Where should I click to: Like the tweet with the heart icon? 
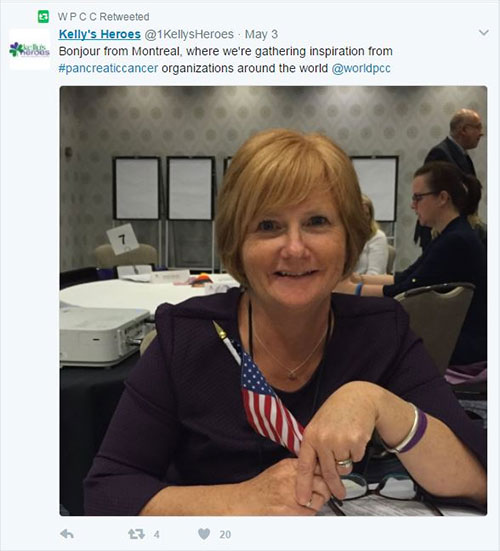pyautogui.click(x=204, y=534)
